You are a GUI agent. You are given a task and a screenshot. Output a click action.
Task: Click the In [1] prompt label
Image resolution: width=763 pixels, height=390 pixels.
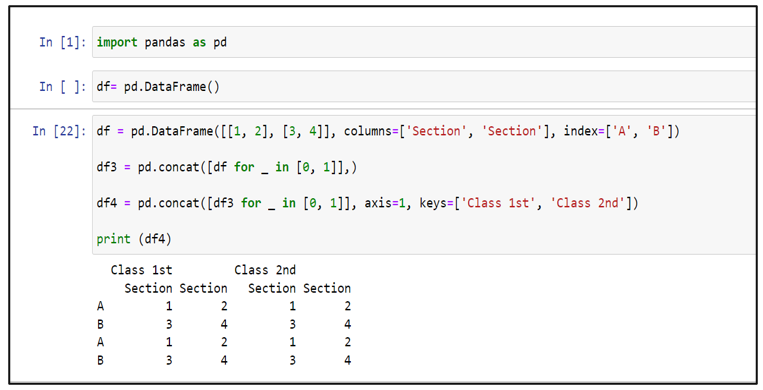[x=62, y=42]
